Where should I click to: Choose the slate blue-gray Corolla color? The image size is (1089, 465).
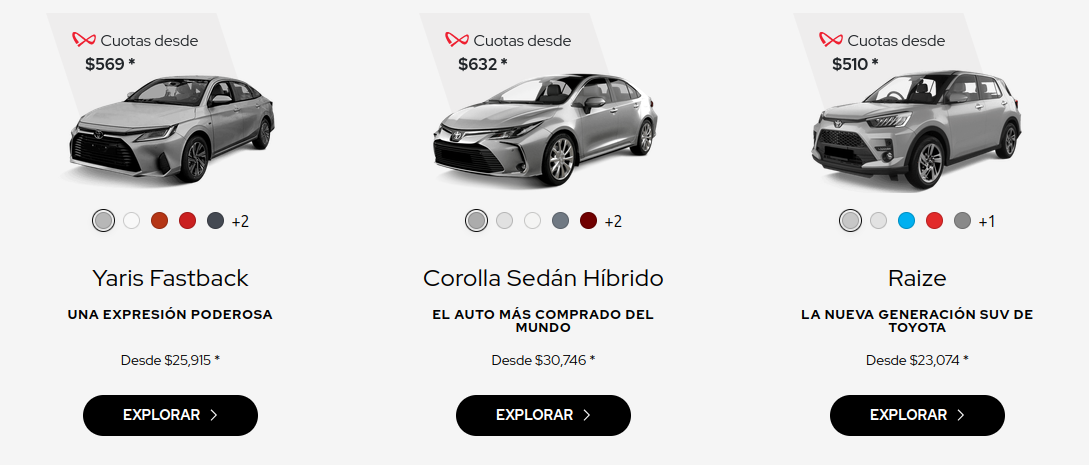tap(560, 221)
